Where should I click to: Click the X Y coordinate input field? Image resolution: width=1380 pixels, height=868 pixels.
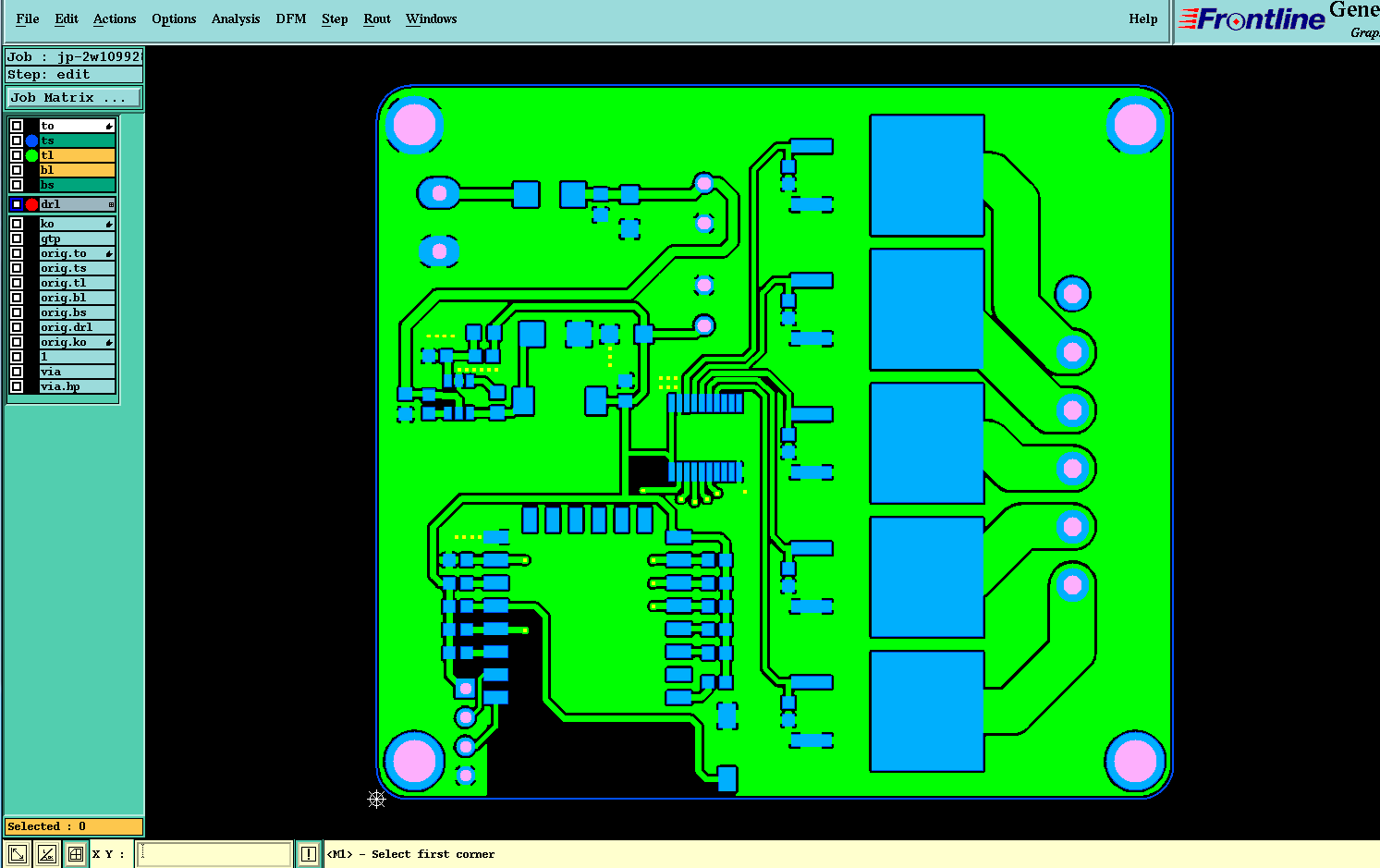tap(214, 854)
